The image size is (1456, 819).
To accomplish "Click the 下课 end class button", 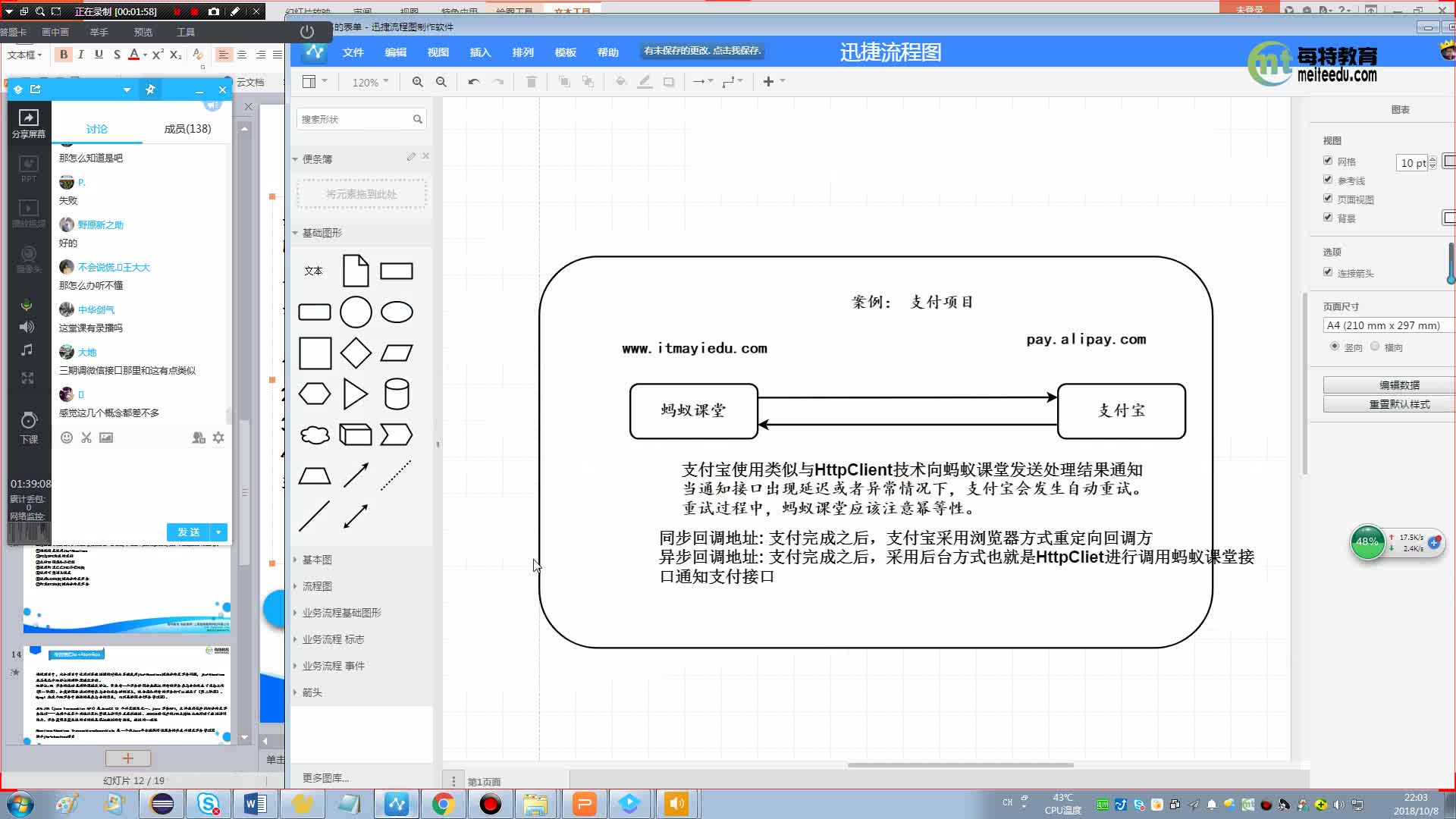I will (29, 428).
